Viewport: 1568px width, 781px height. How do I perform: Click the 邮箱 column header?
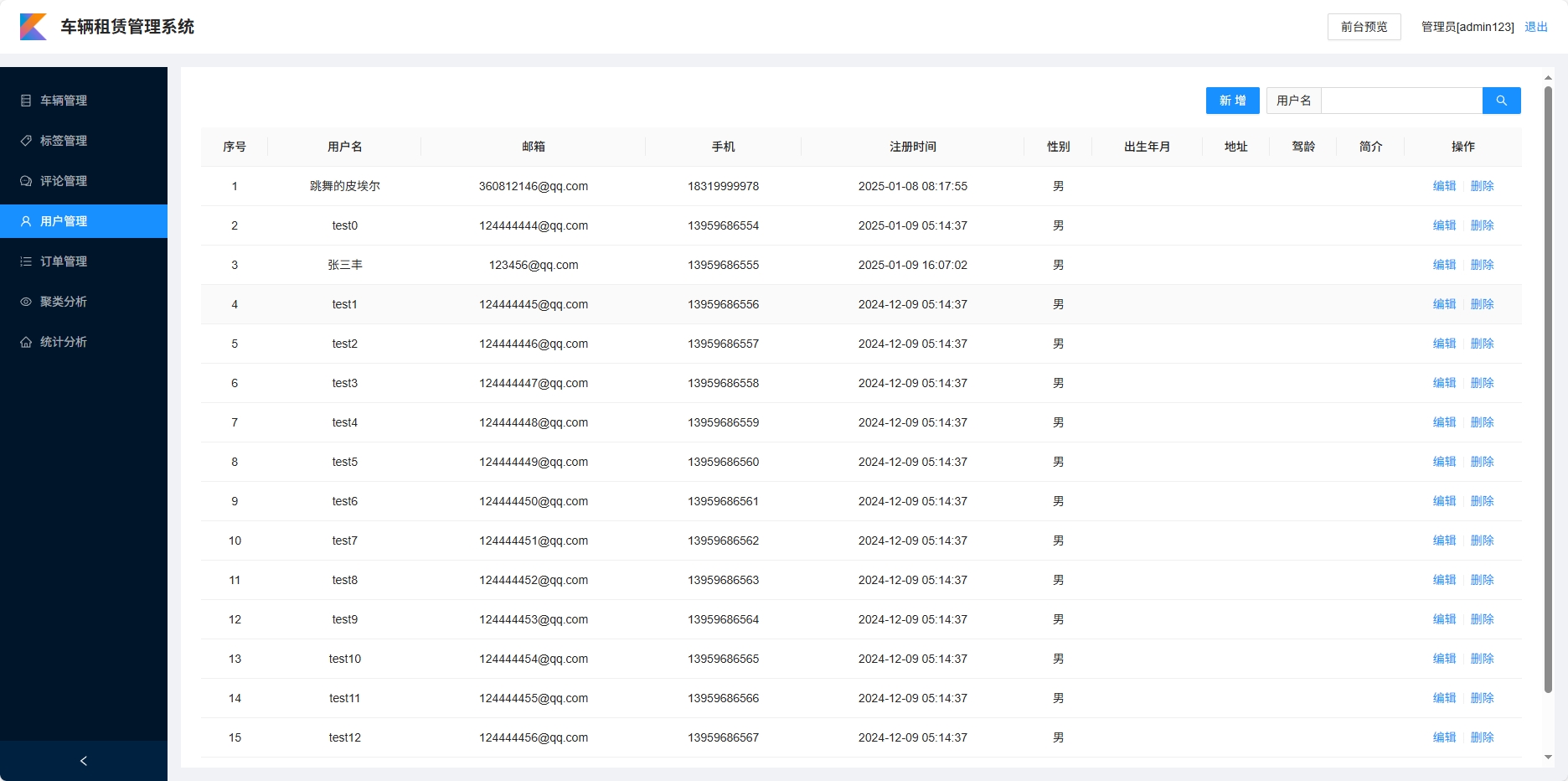(534, 147)
